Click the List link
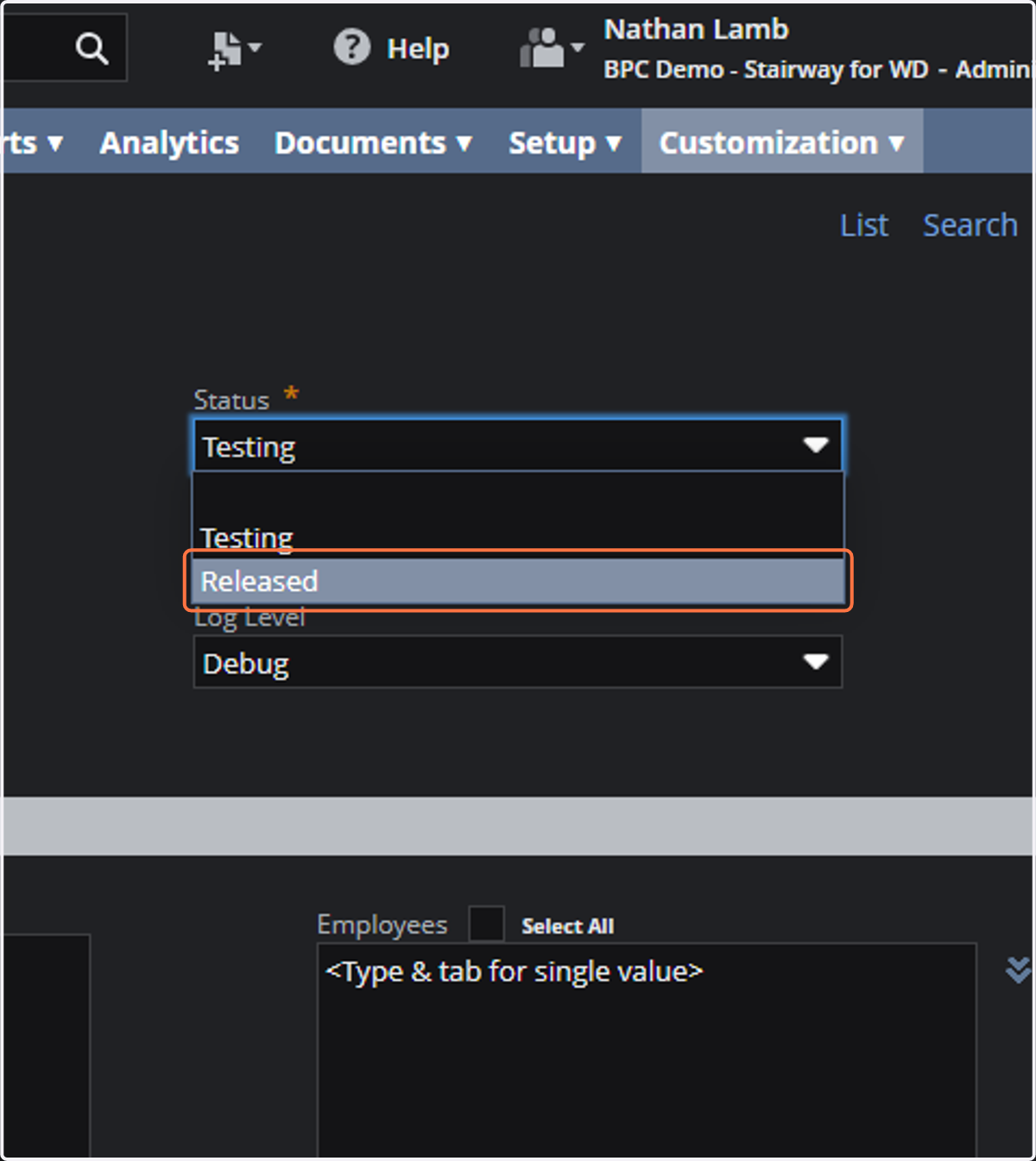Viewport: 1036px width, 1161px height. click(864, 225)
